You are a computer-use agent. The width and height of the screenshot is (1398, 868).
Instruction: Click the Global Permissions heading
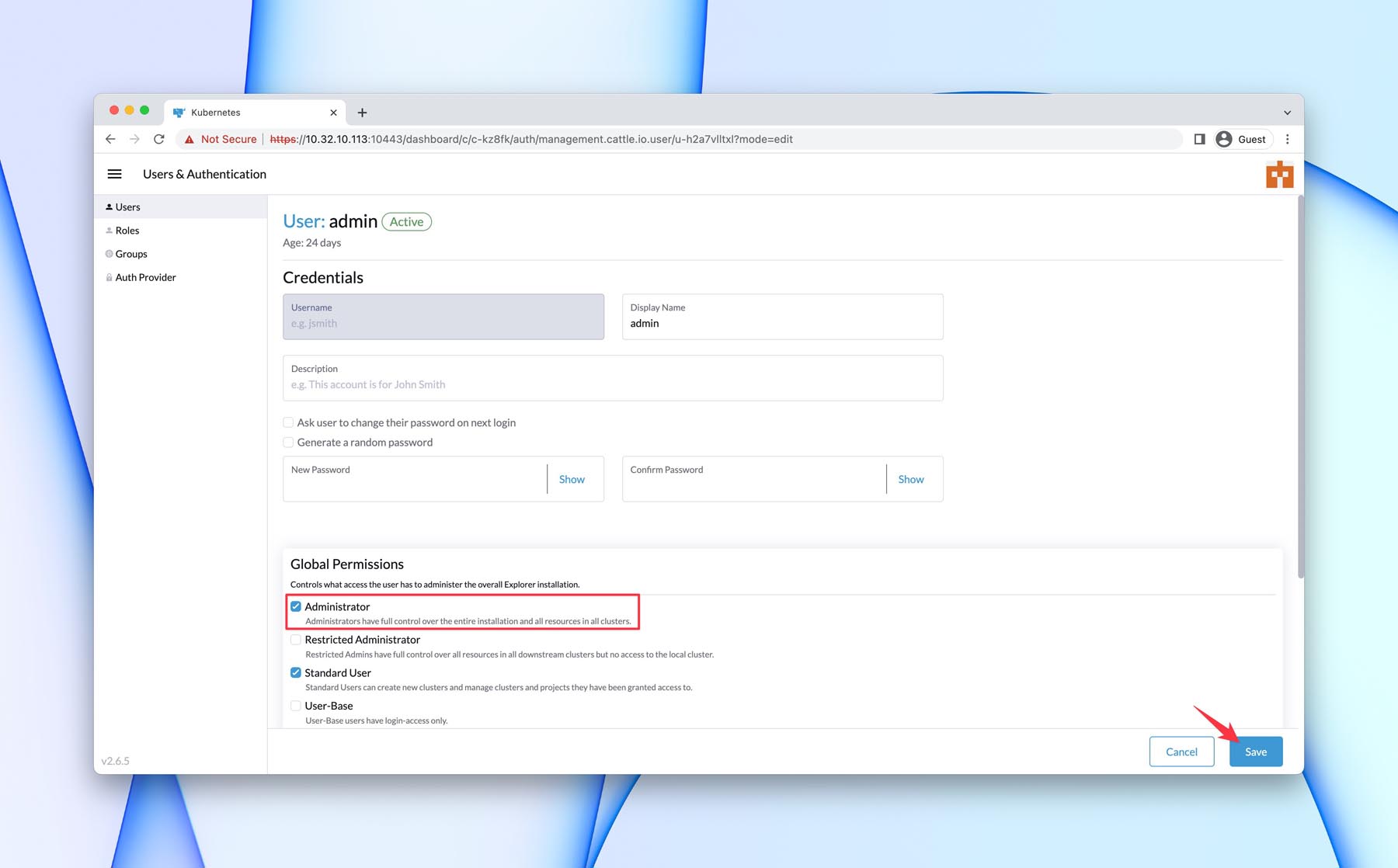(x=347, y=564)
